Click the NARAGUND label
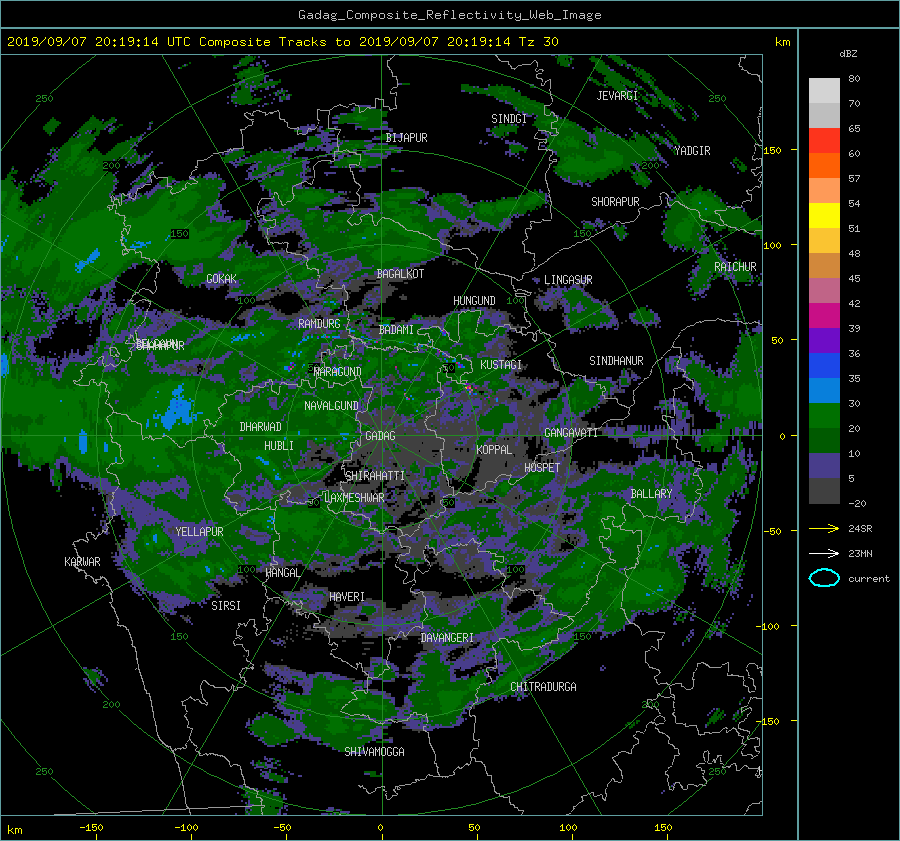Screen dimensions: 900x841 coord(338,372)
